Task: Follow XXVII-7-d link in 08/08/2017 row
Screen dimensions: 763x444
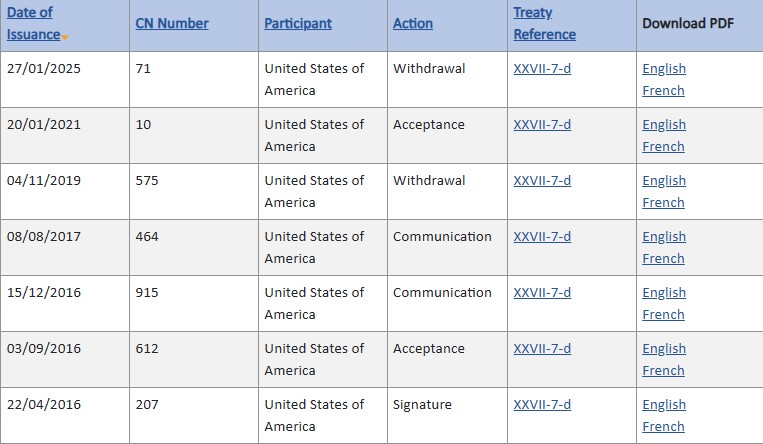Action: tap(542, 237)
